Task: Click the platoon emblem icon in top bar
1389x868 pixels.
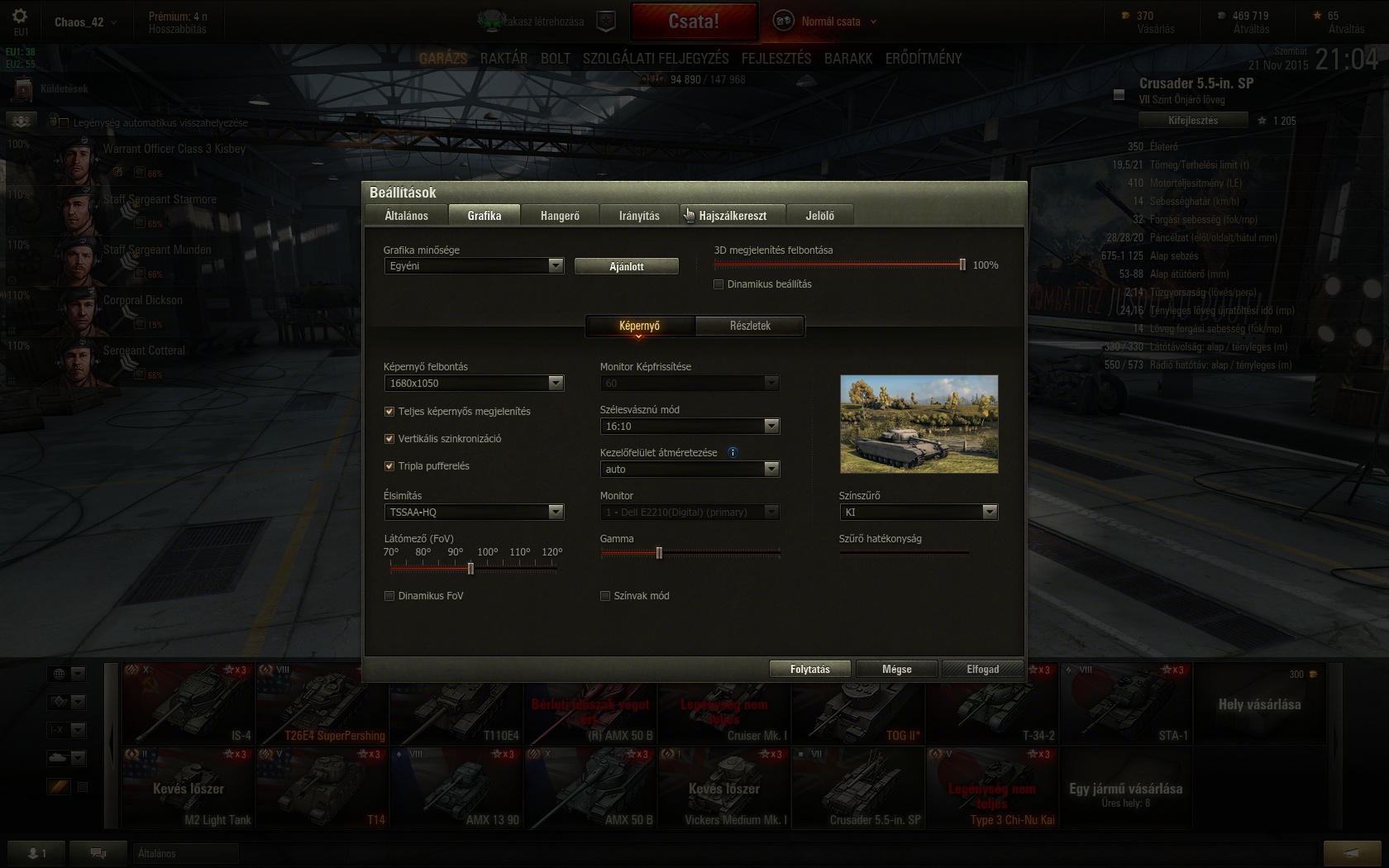Action: (491, 21)
